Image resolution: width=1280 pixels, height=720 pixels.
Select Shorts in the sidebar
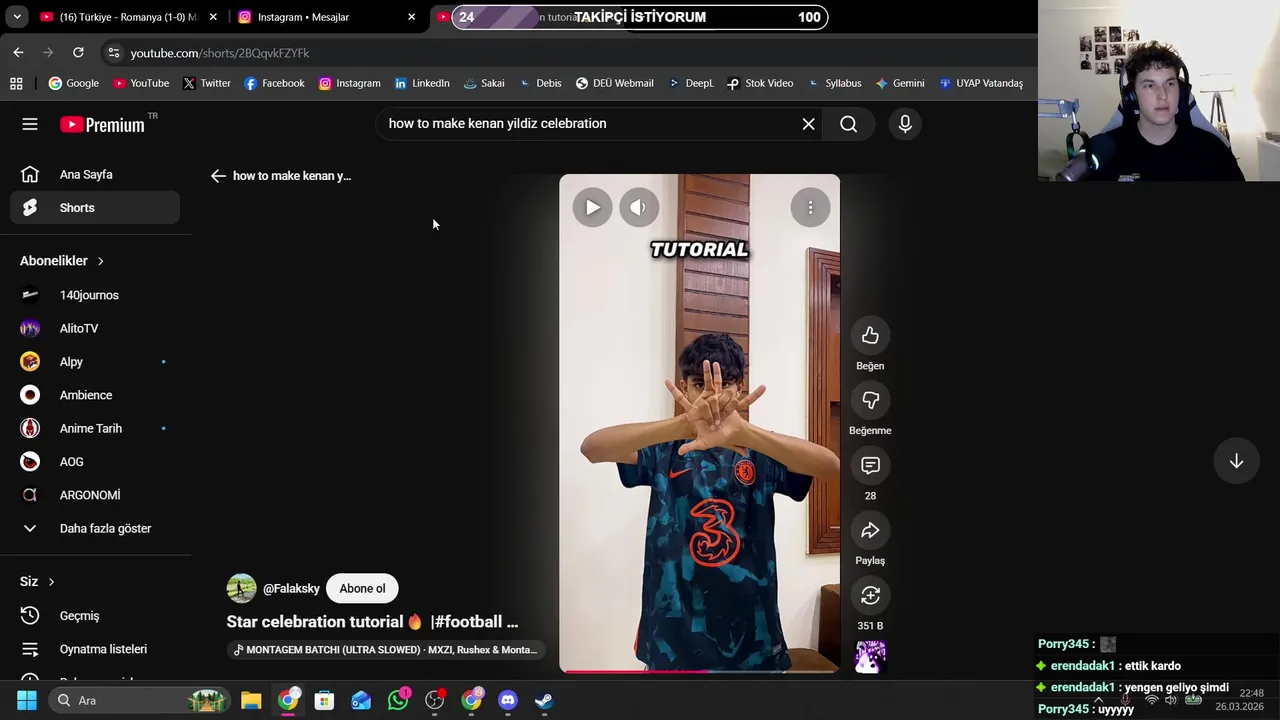[95, 208]
